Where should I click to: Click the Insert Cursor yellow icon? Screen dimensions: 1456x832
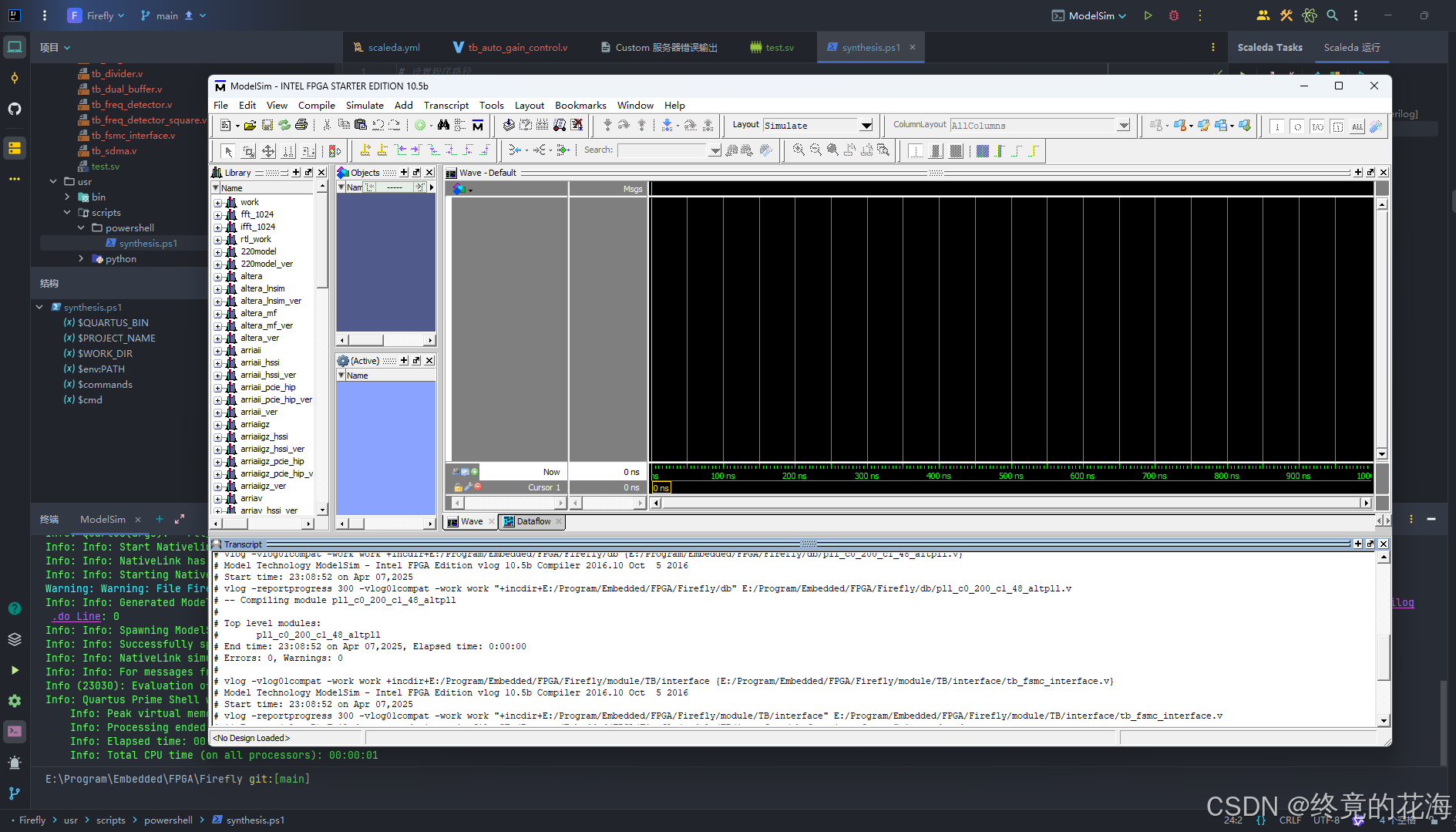(365, 150)
